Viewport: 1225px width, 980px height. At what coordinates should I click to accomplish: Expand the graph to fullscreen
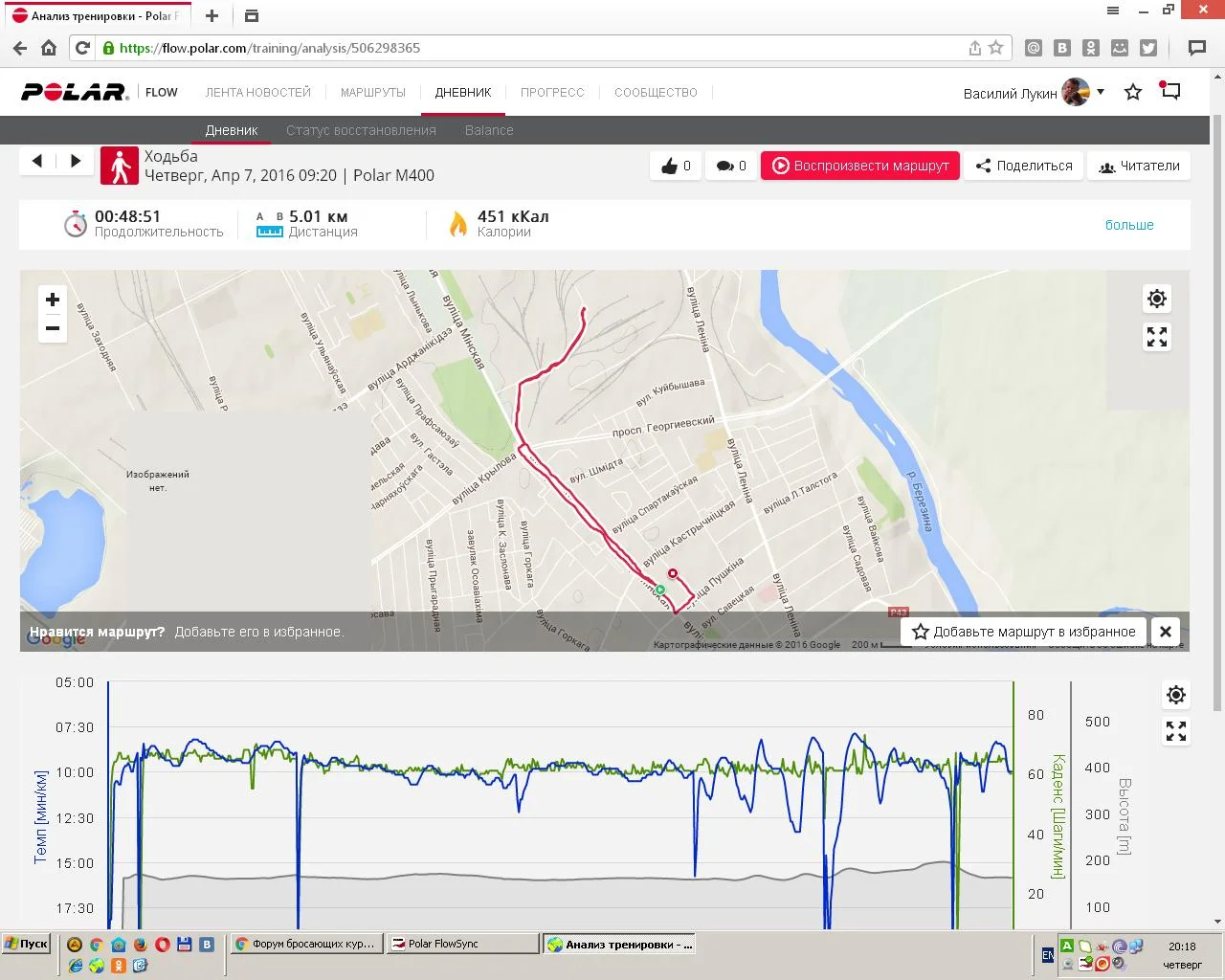[1176, 732]
